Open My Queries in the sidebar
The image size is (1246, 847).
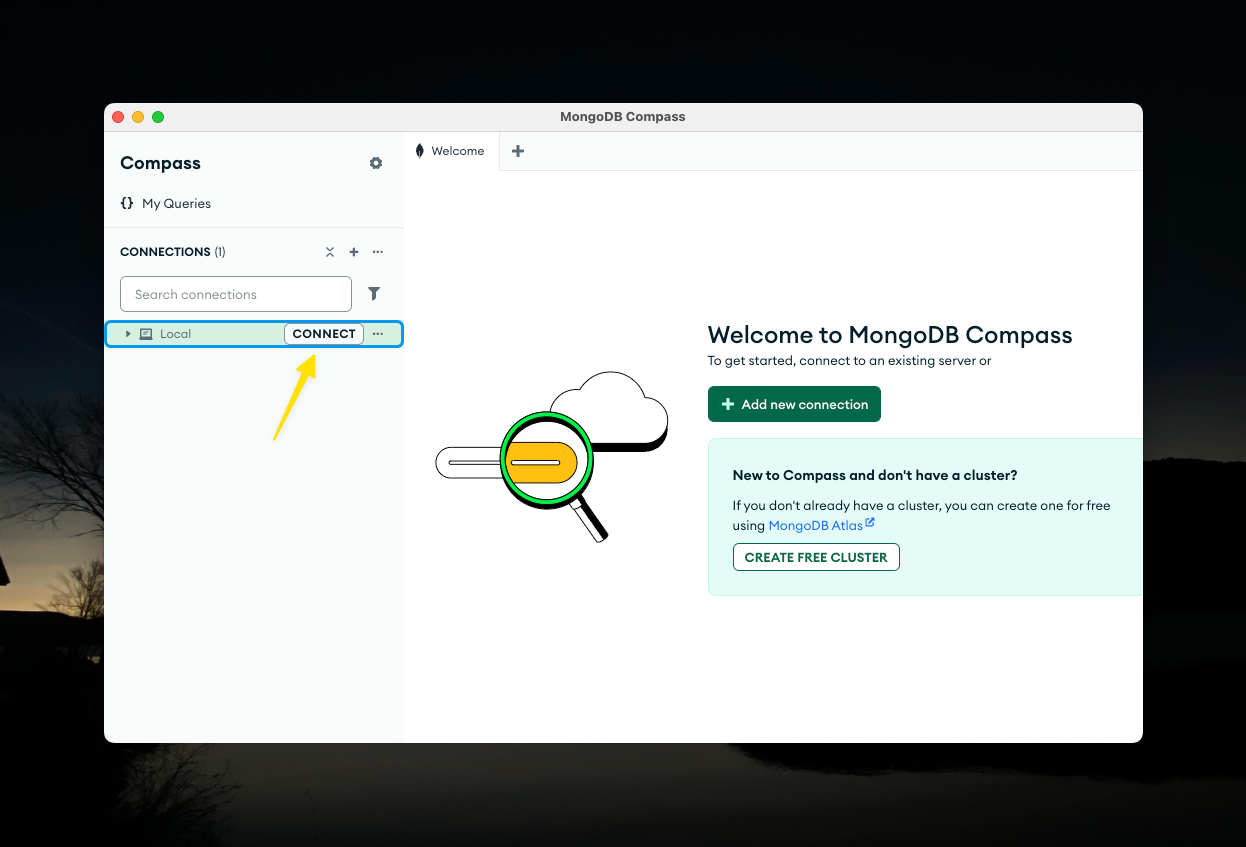(165, 203)
